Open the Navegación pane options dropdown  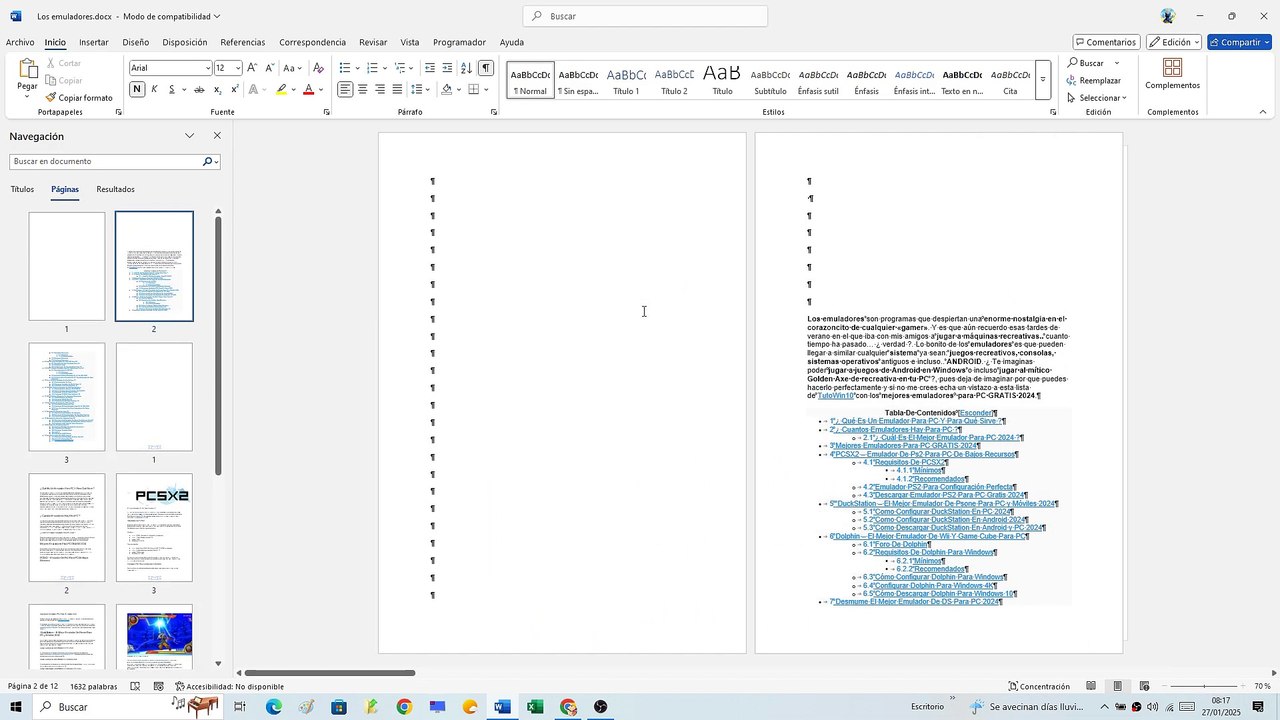click(189, 136)
